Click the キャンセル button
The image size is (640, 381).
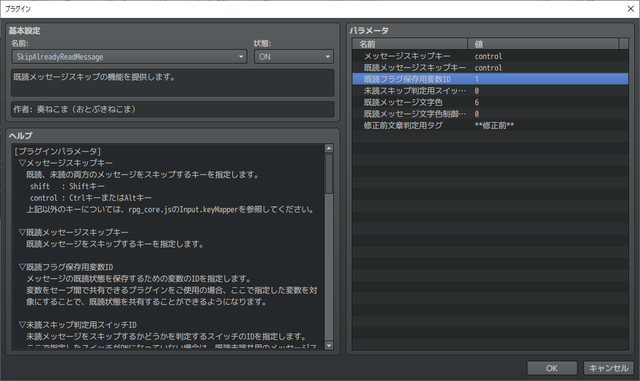[609, 368]
